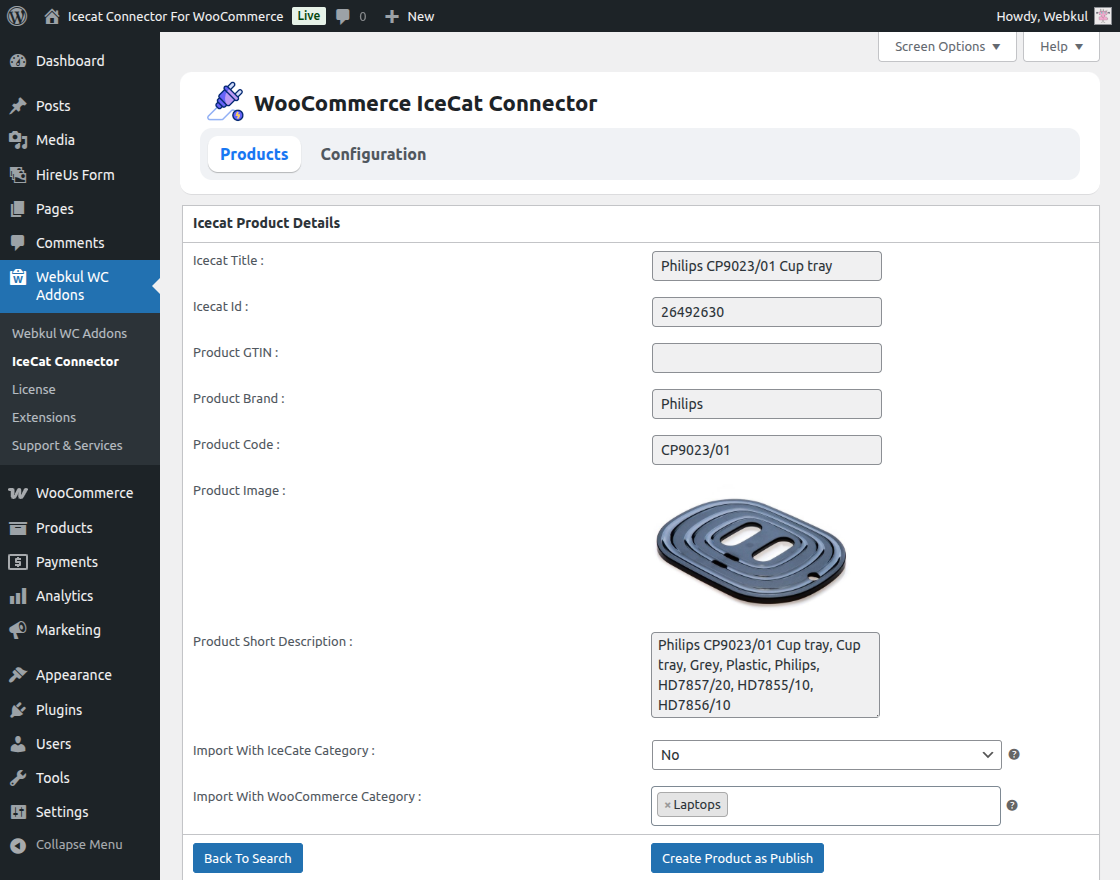1120x880 pixels.
Task: Open the Import With IceCate Category dropdown
Action: (826, 754)
